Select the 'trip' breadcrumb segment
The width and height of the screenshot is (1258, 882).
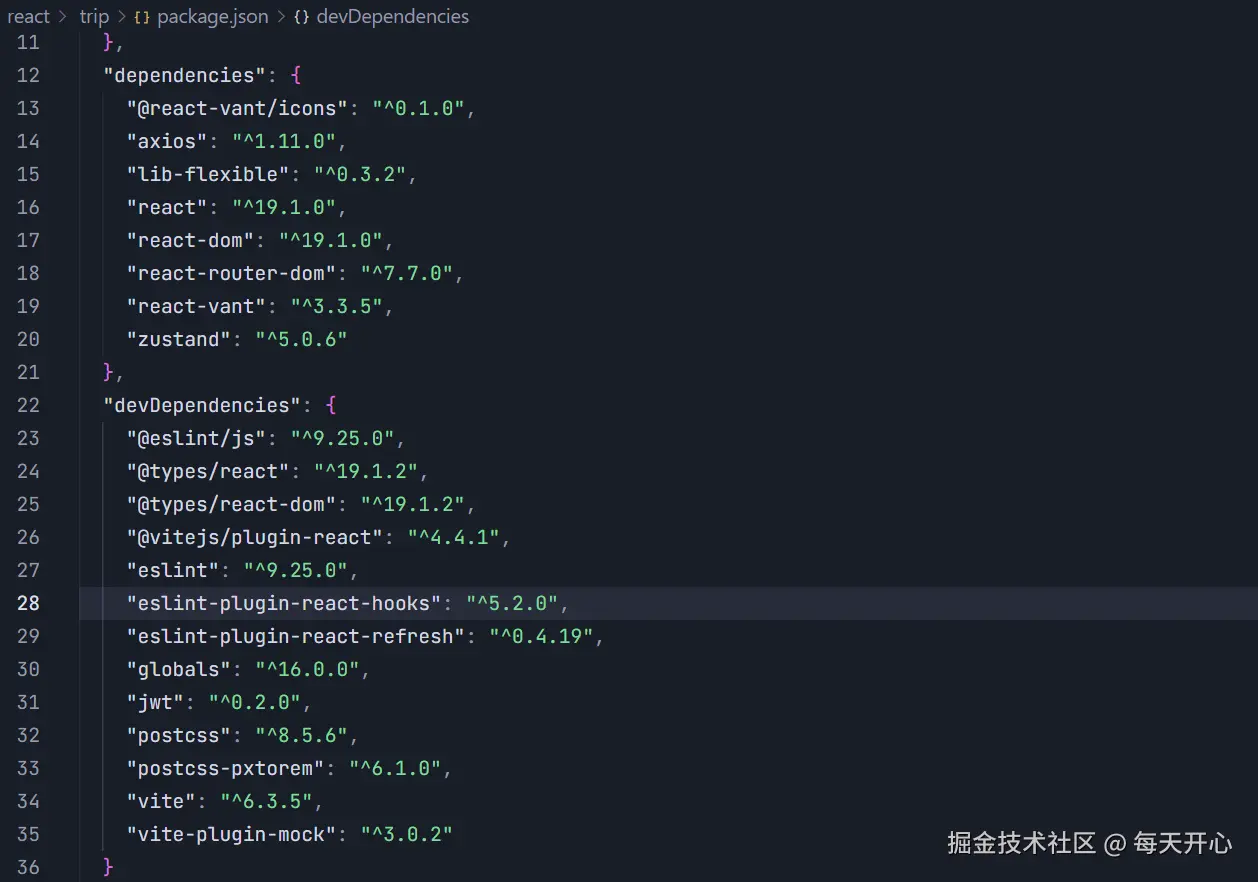coord(94,16)
